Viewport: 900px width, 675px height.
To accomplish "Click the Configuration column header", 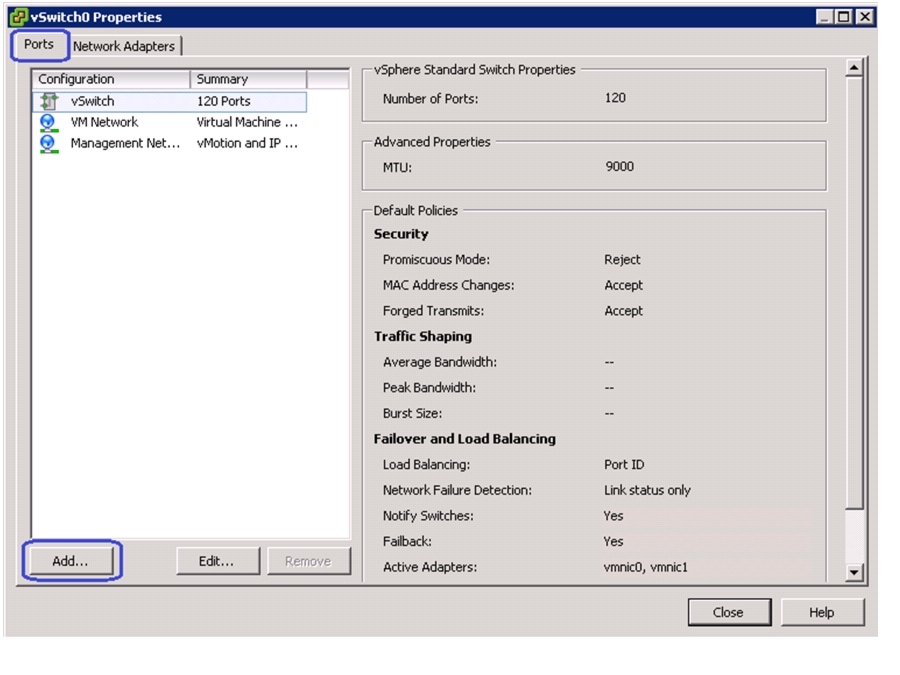I will click(x=111, y=79).
